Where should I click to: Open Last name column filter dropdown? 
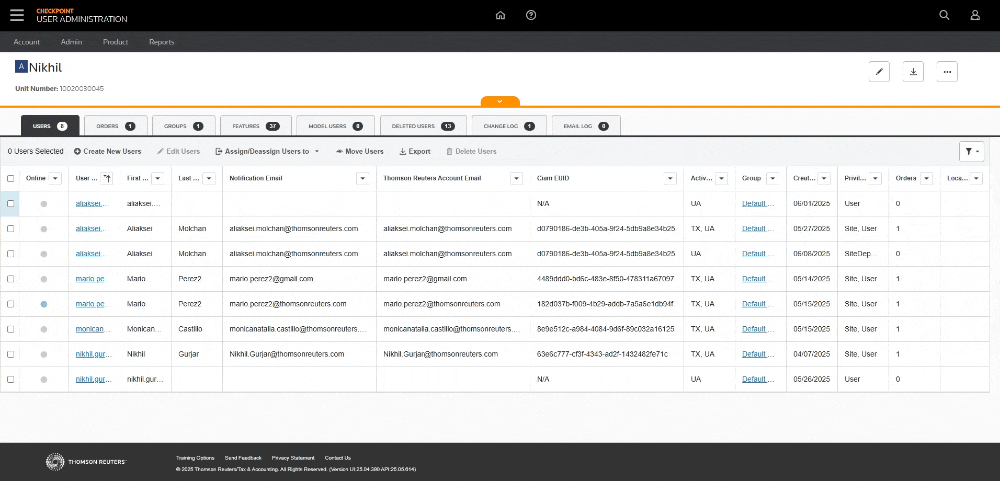(209, 179)
